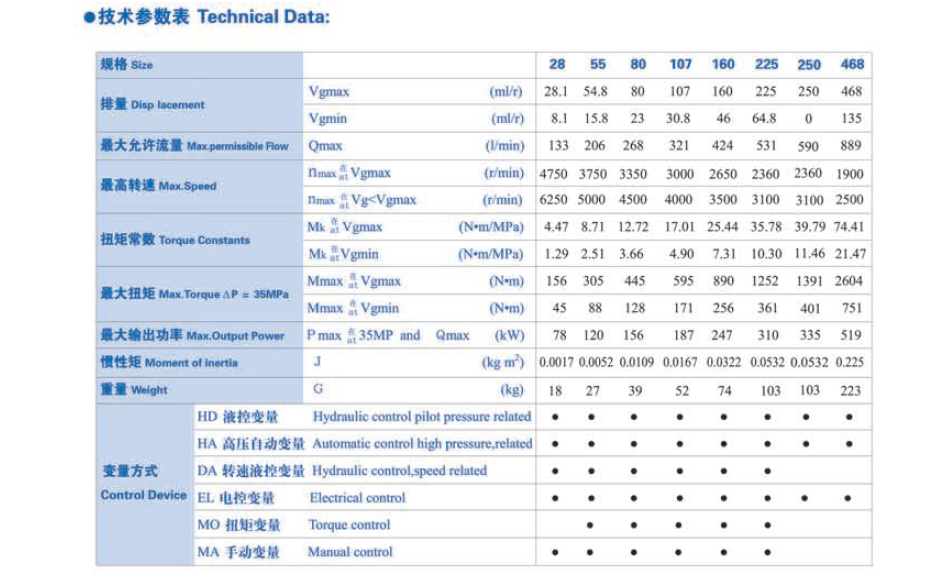Image resolution: width=937 pixels, height=586 pixels.
Task: Select the size 468 column header
Action: [852, 65]
